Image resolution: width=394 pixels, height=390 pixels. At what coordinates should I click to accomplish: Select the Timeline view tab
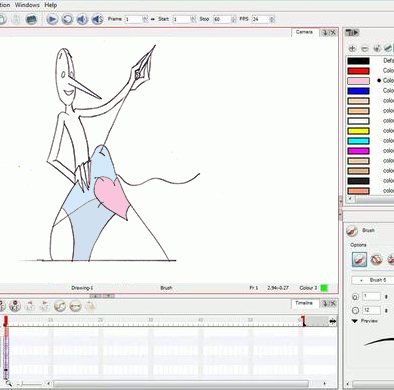304,303
